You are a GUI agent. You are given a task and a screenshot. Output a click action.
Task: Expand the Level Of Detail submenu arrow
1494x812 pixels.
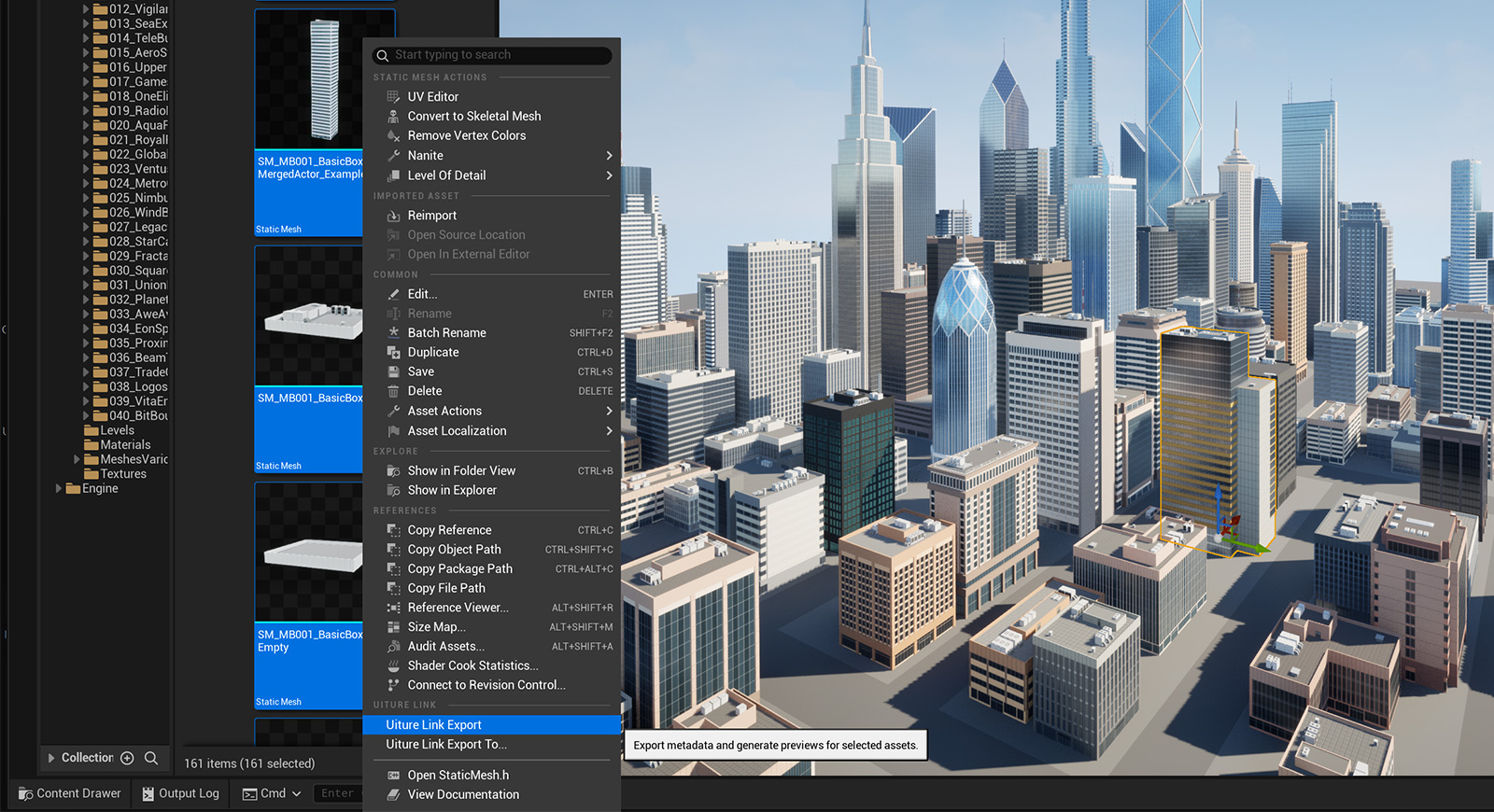click(609, 175)
